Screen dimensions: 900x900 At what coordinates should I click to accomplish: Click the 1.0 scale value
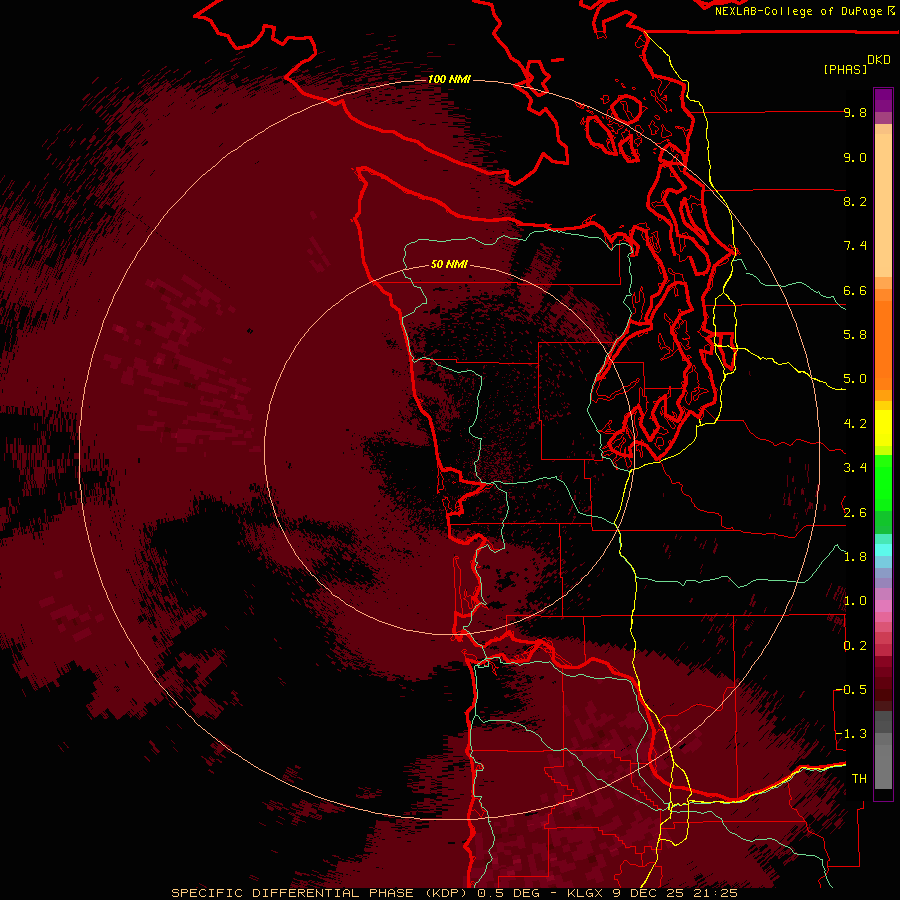click(x=855, y=601)
